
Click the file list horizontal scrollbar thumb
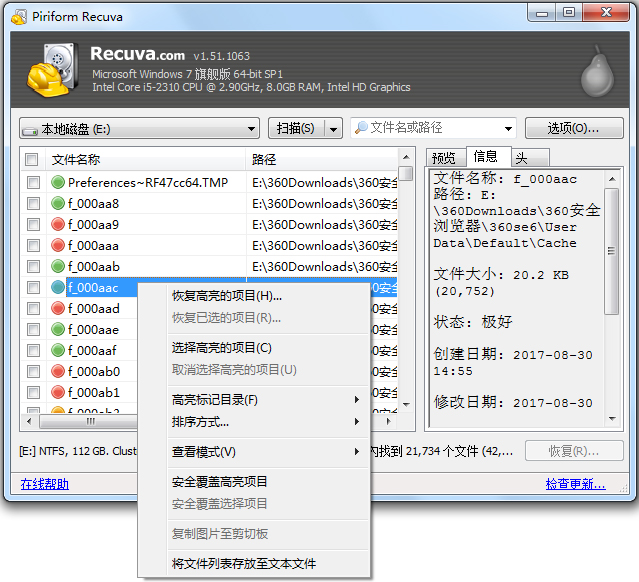(x=89, y=421)
